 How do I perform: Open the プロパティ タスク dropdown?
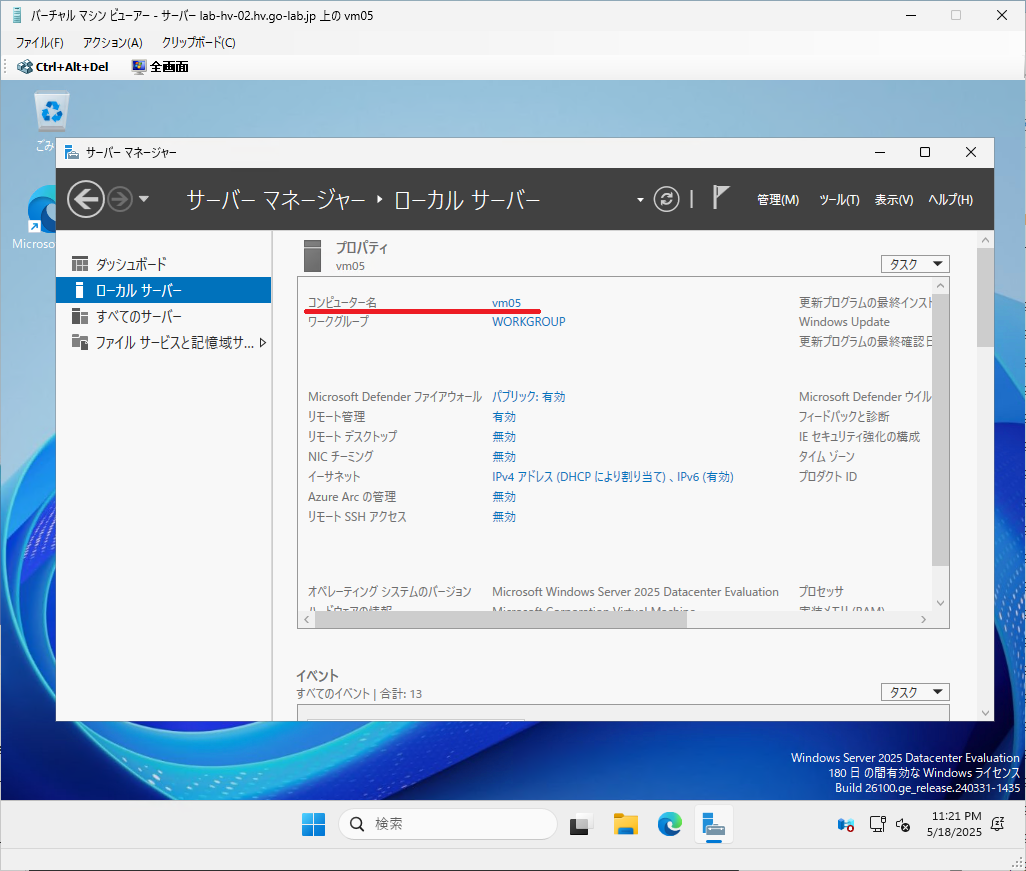pos(915,264)
